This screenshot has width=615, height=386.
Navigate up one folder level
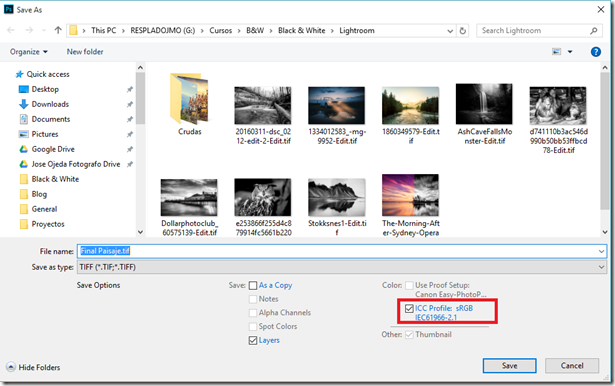tap(58, 30)
